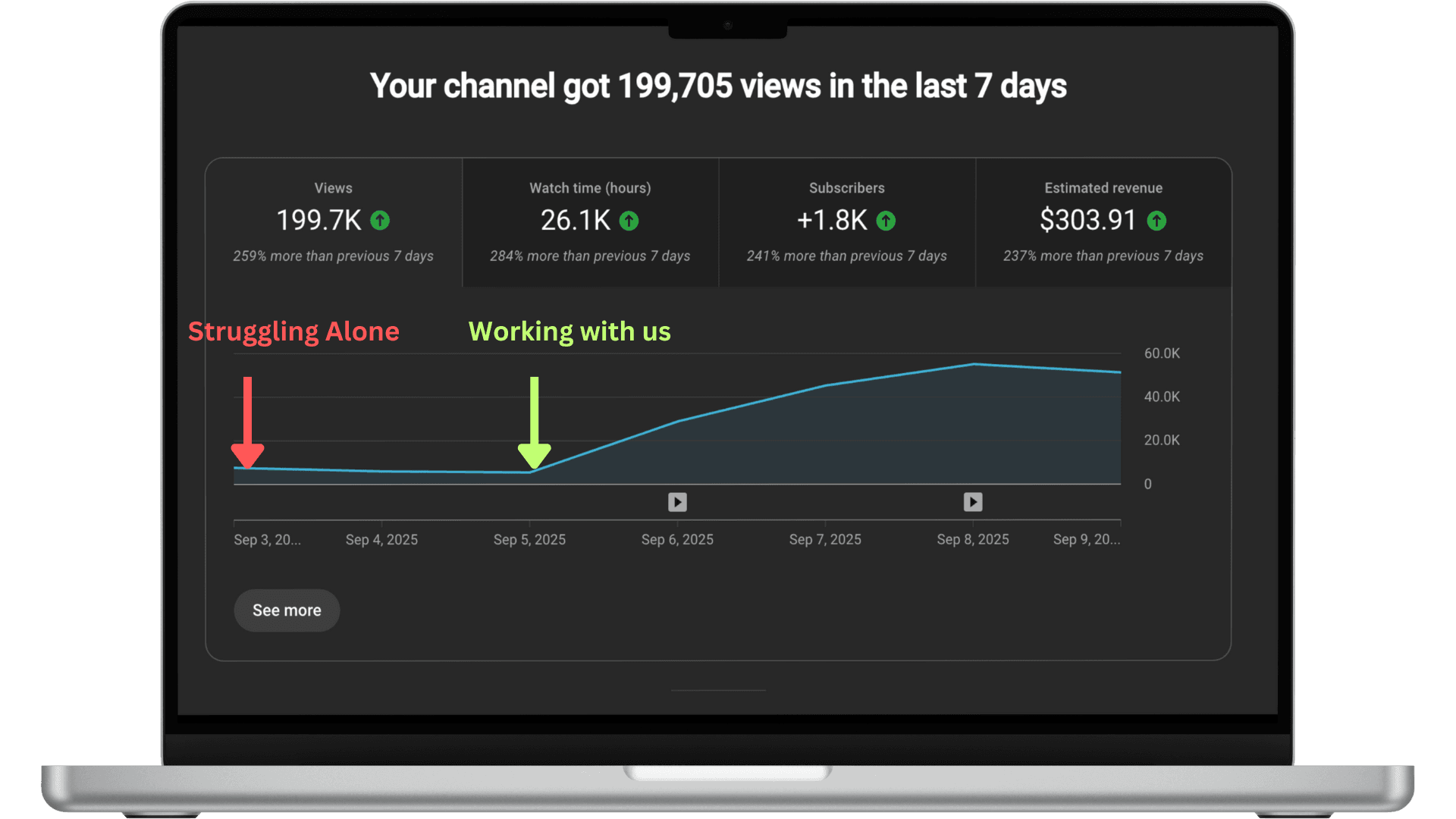Select the Estimated revenue metric card

pos(1103,221)
